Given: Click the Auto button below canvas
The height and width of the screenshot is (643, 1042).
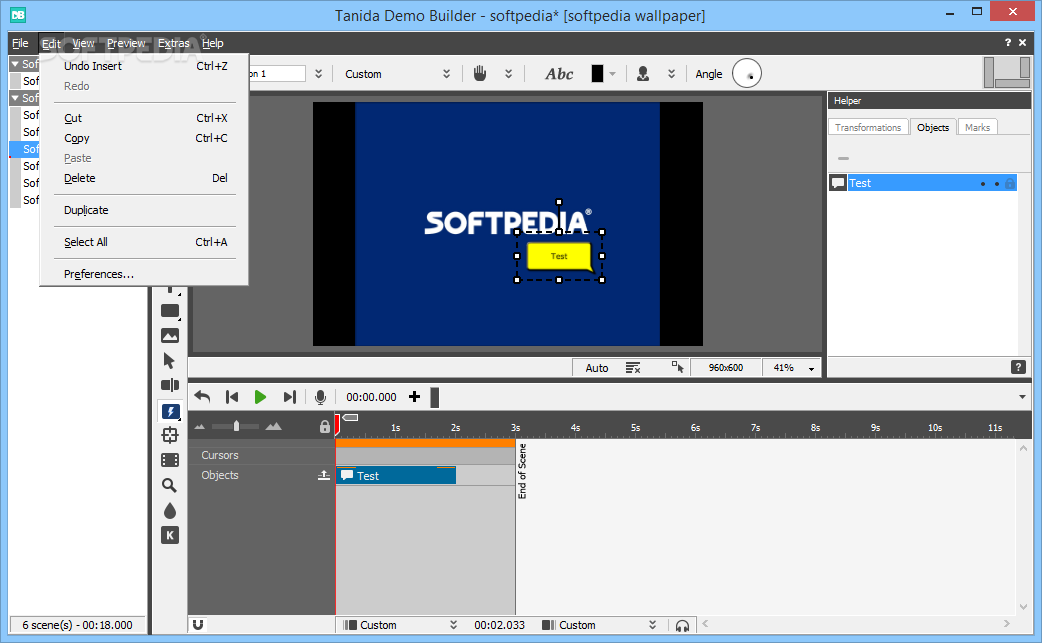Looking at the screenshot, I should (596, 367).
